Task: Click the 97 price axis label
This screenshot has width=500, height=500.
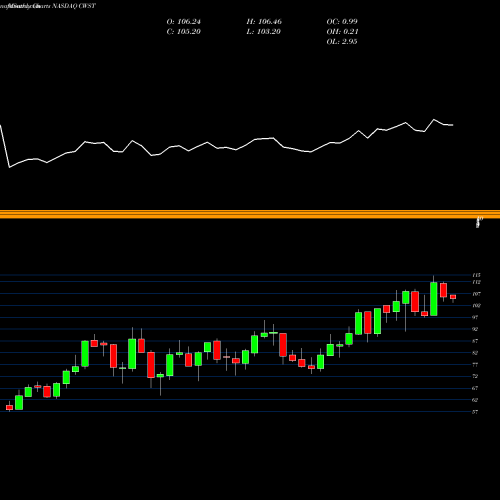Action: 475,317
